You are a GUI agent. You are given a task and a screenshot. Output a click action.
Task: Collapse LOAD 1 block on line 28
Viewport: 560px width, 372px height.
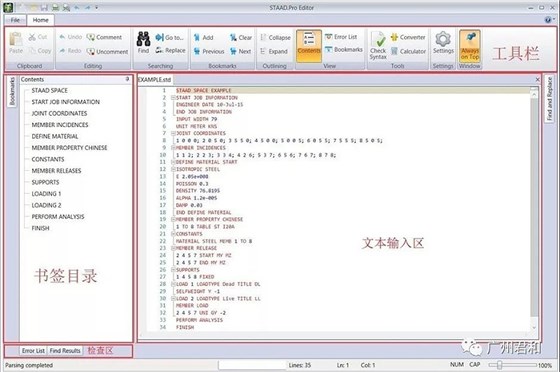[x=173, y=284]
